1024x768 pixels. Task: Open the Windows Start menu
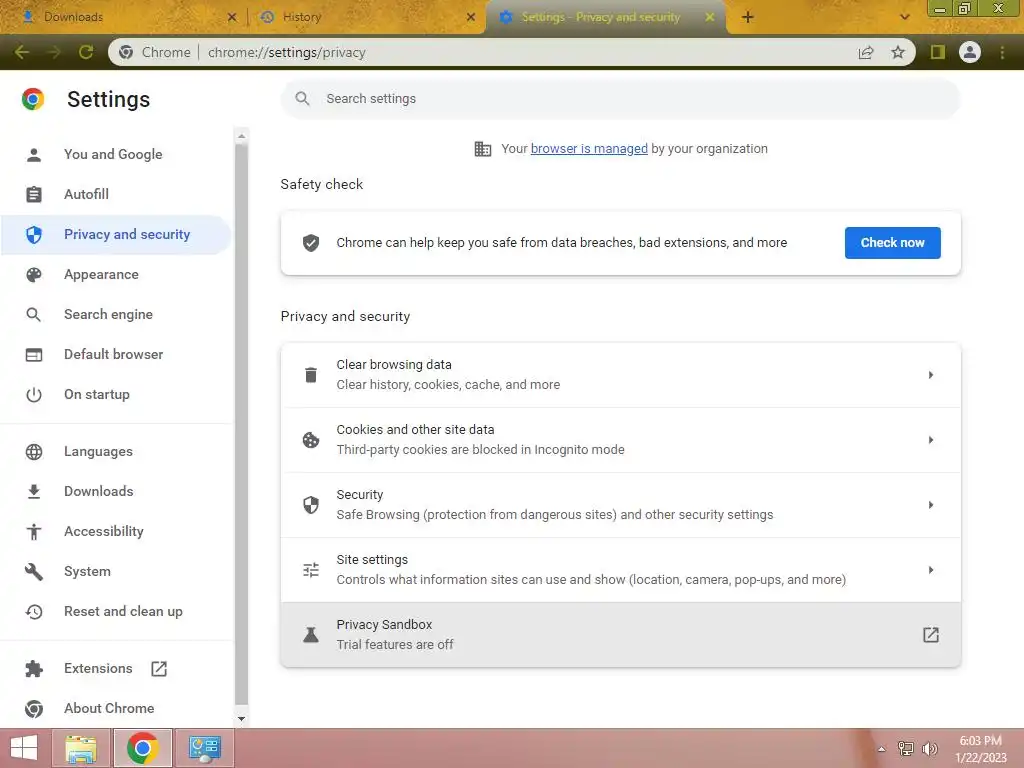click(x=25, y=748)
